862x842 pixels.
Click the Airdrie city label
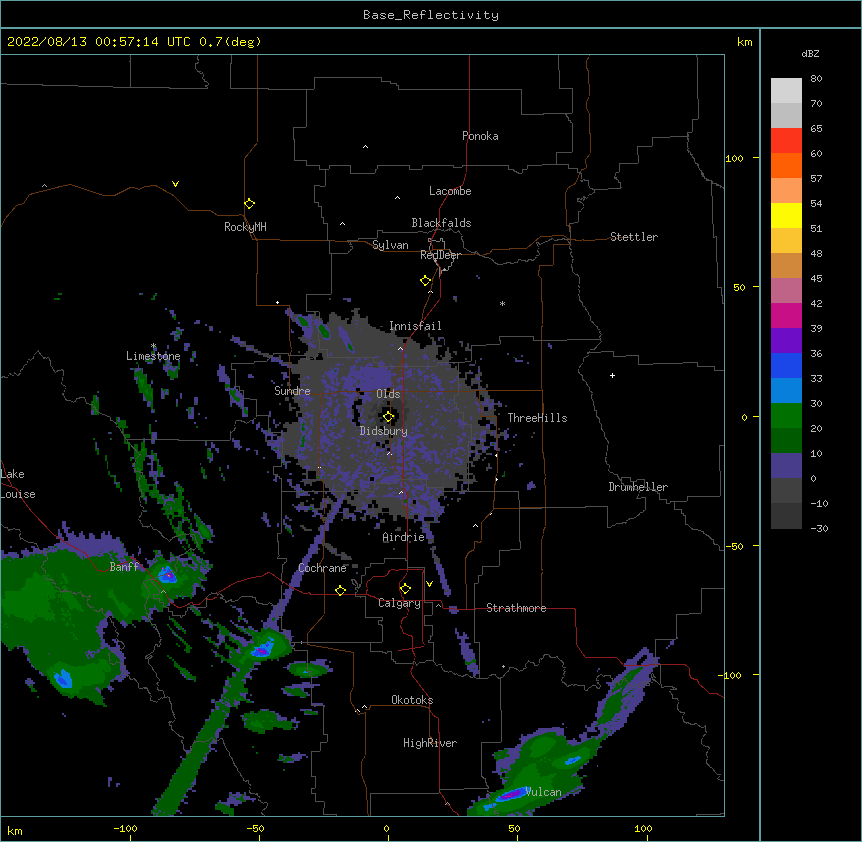(x=404, y=537)
